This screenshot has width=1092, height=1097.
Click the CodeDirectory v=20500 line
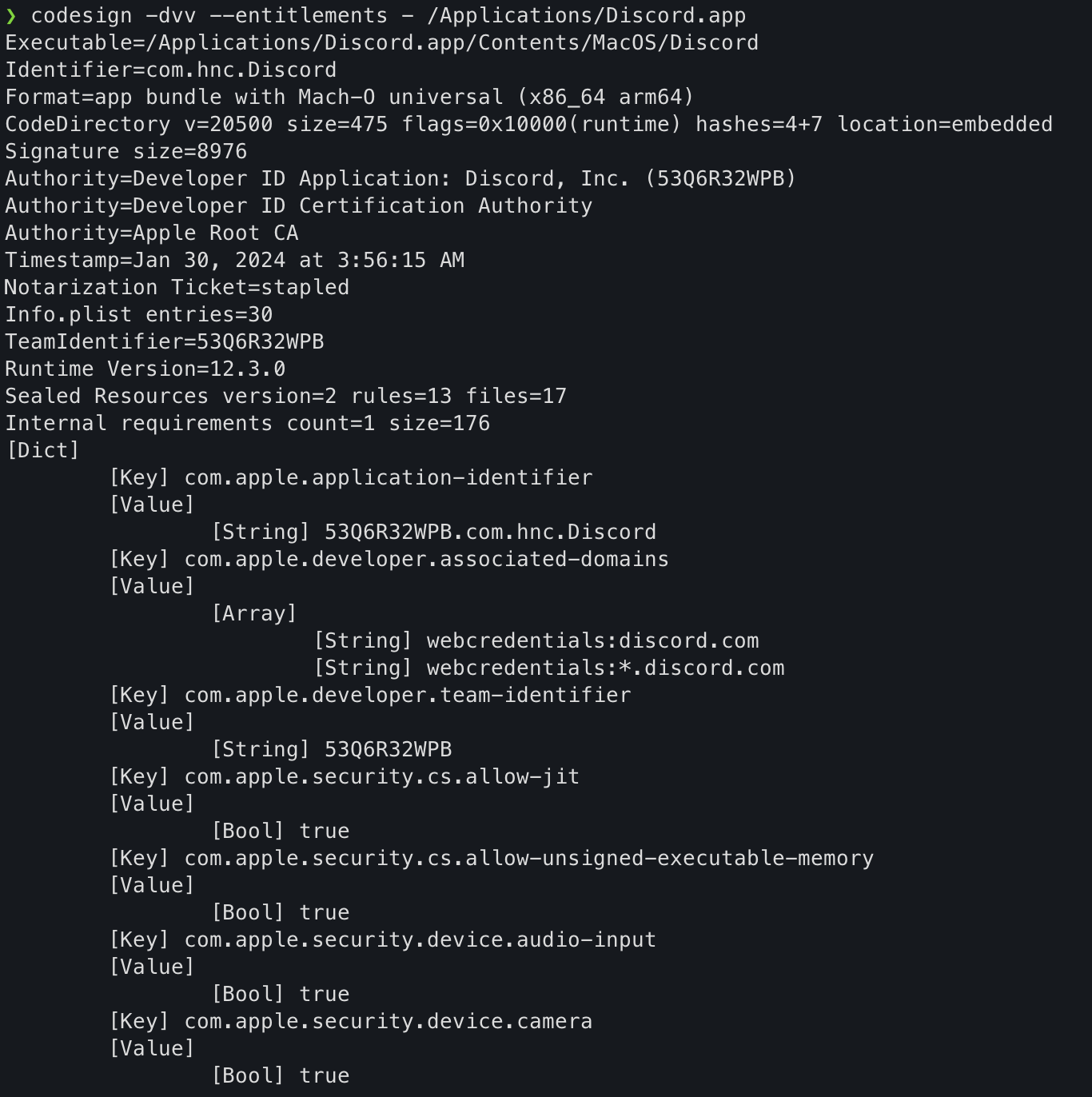528,125
